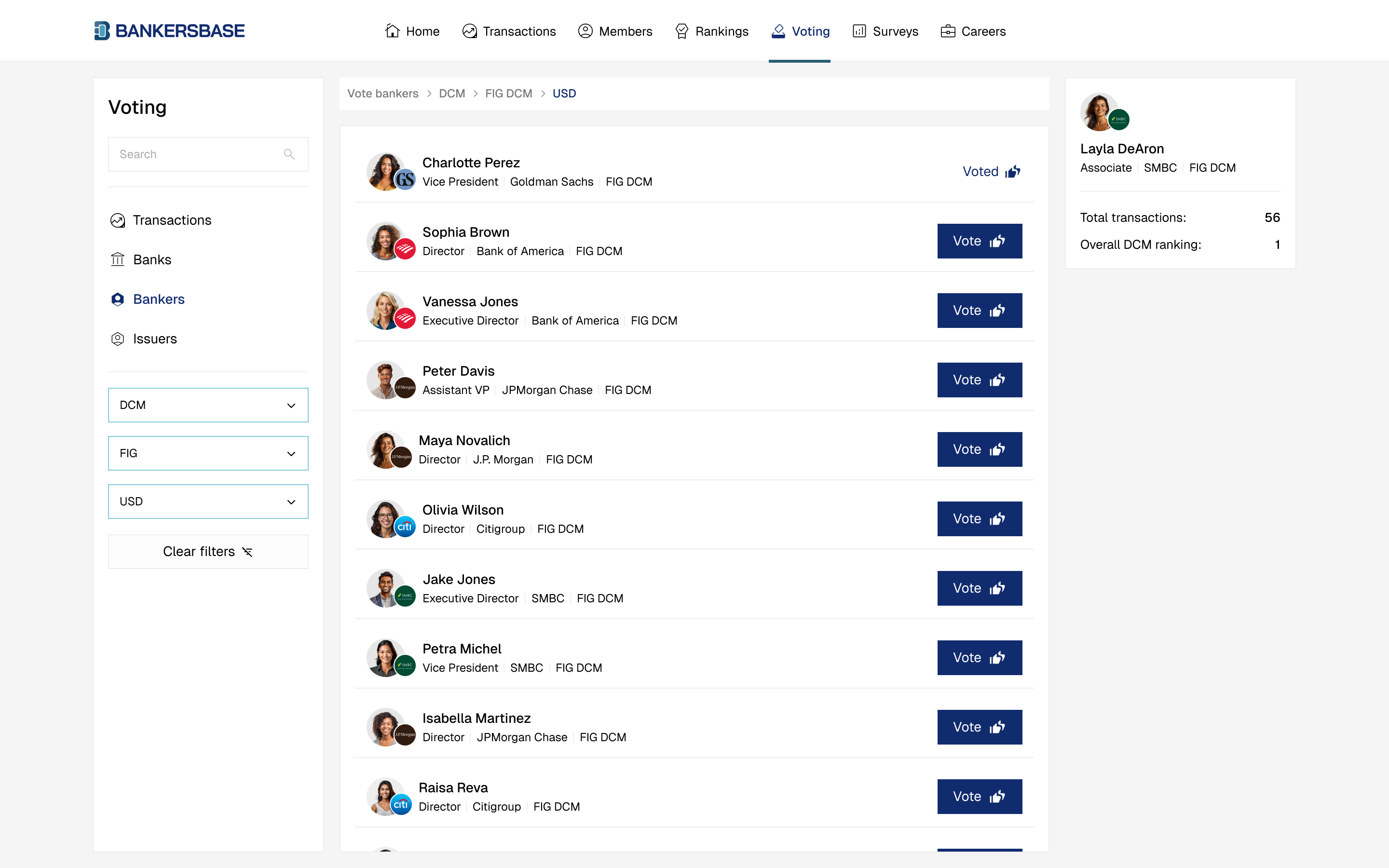Click the FIG DCM breadcrumb link
Image resolution: width=1389 pixels, height=868 pixels.
[508, 94]
